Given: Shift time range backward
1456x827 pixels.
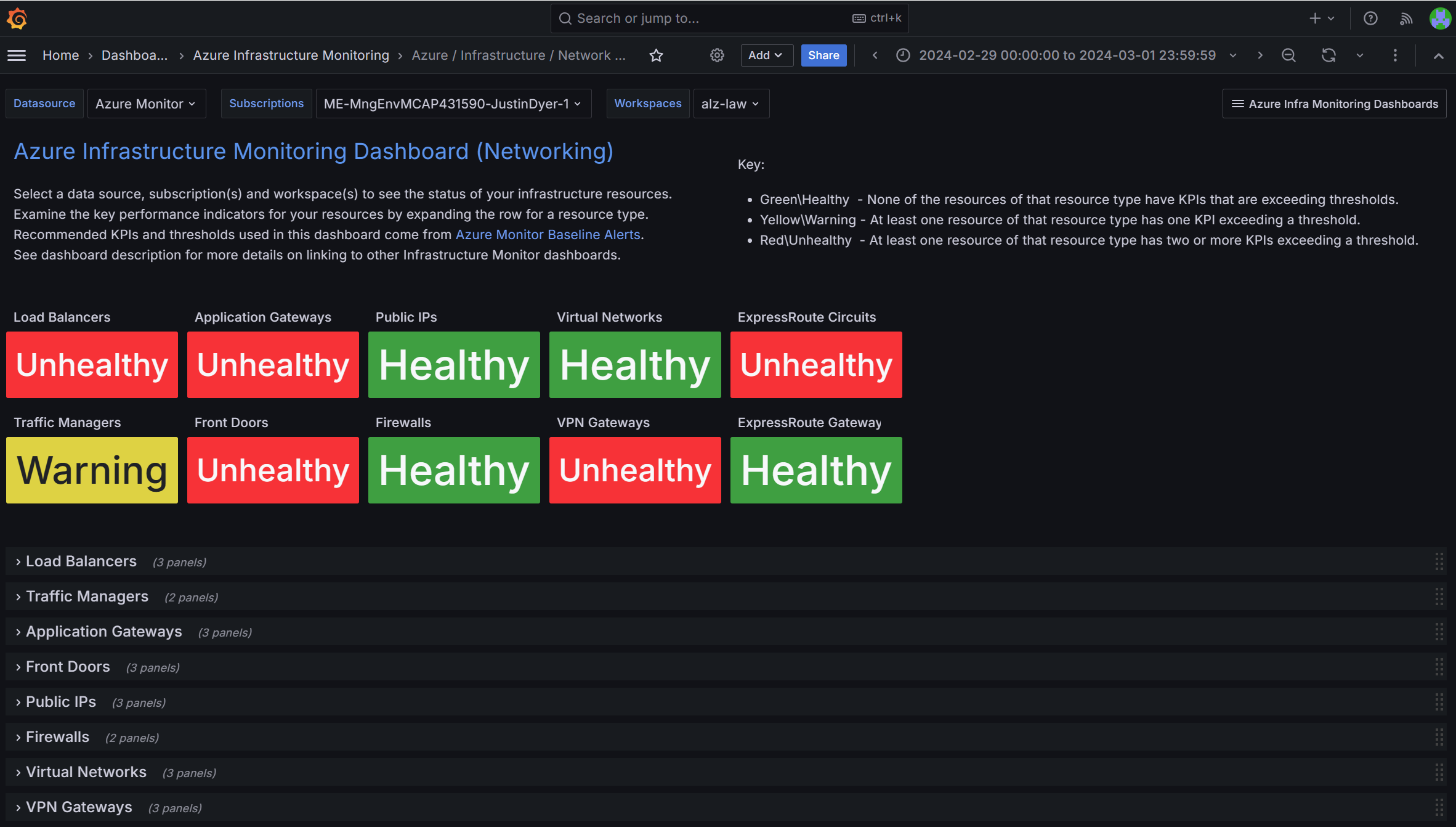Looking at the screenshot, I should point(875,55).
